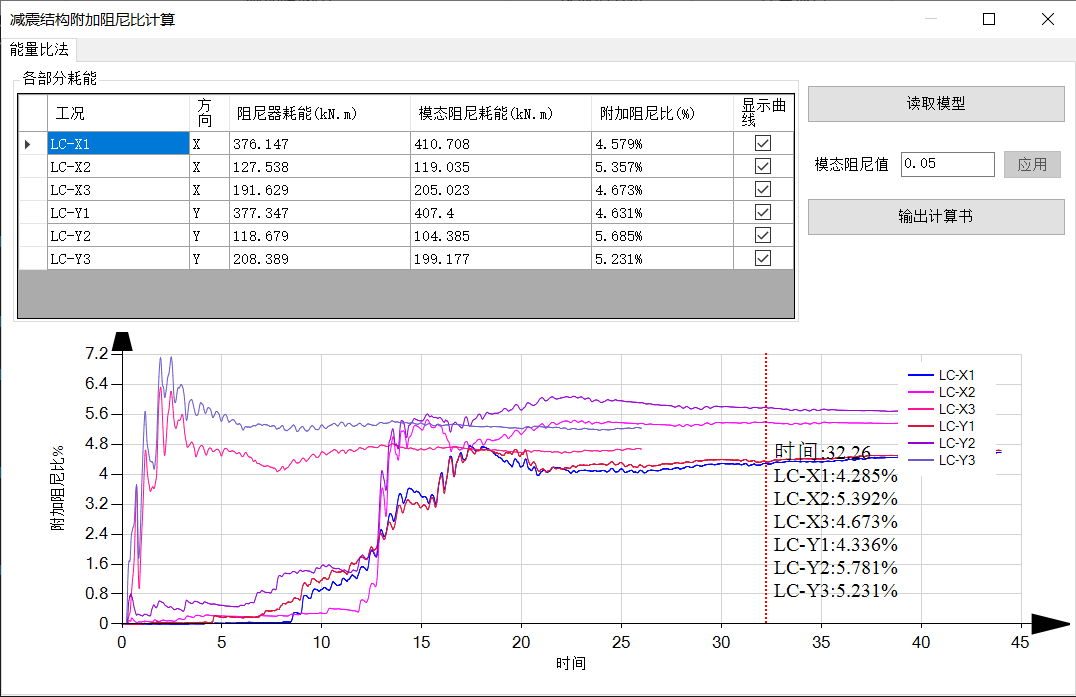Click the 读取模型 button
1076x697 pixels.
click(x=935, y=104)
